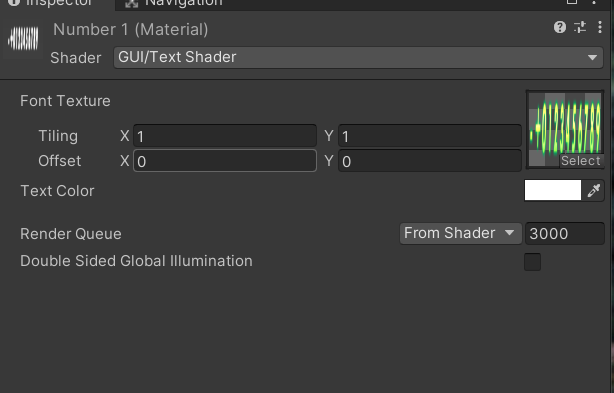Open the material preset sliders icon
Screen dimensions: 614x393
[x=580, y=27]
